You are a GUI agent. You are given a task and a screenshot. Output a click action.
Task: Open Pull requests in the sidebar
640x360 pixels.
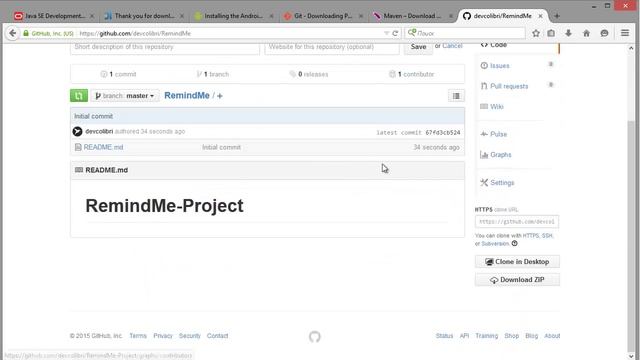509,86
